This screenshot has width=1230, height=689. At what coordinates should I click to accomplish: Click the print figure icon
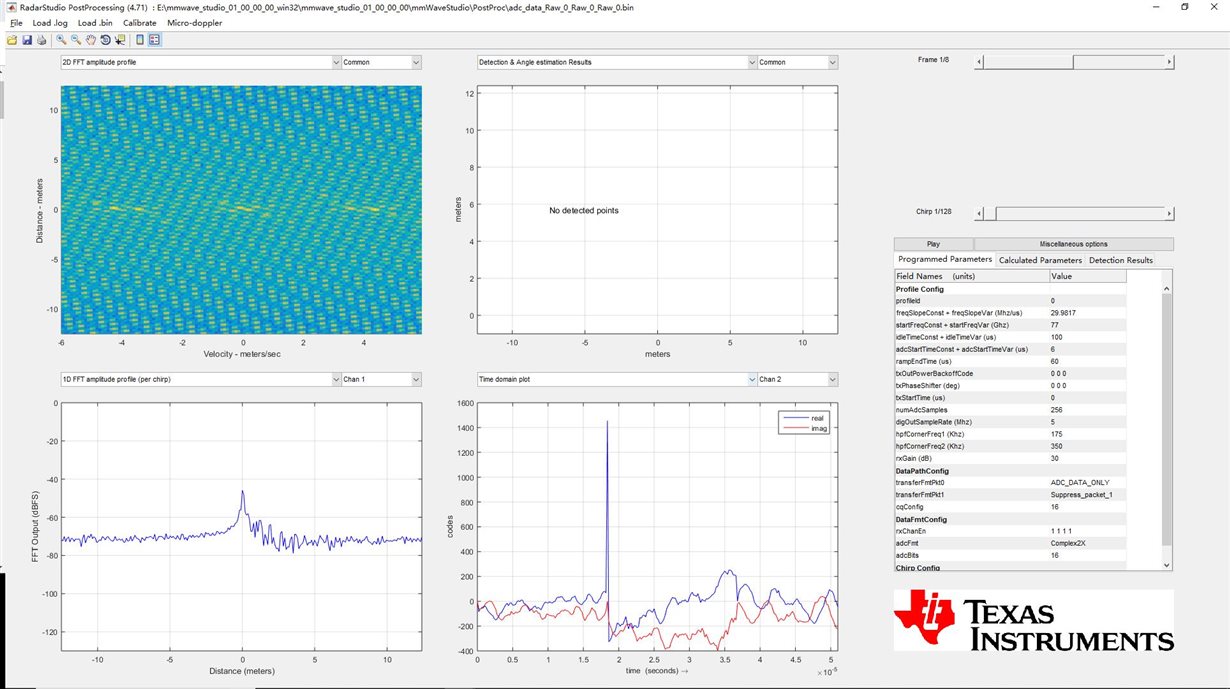[41, 40]
